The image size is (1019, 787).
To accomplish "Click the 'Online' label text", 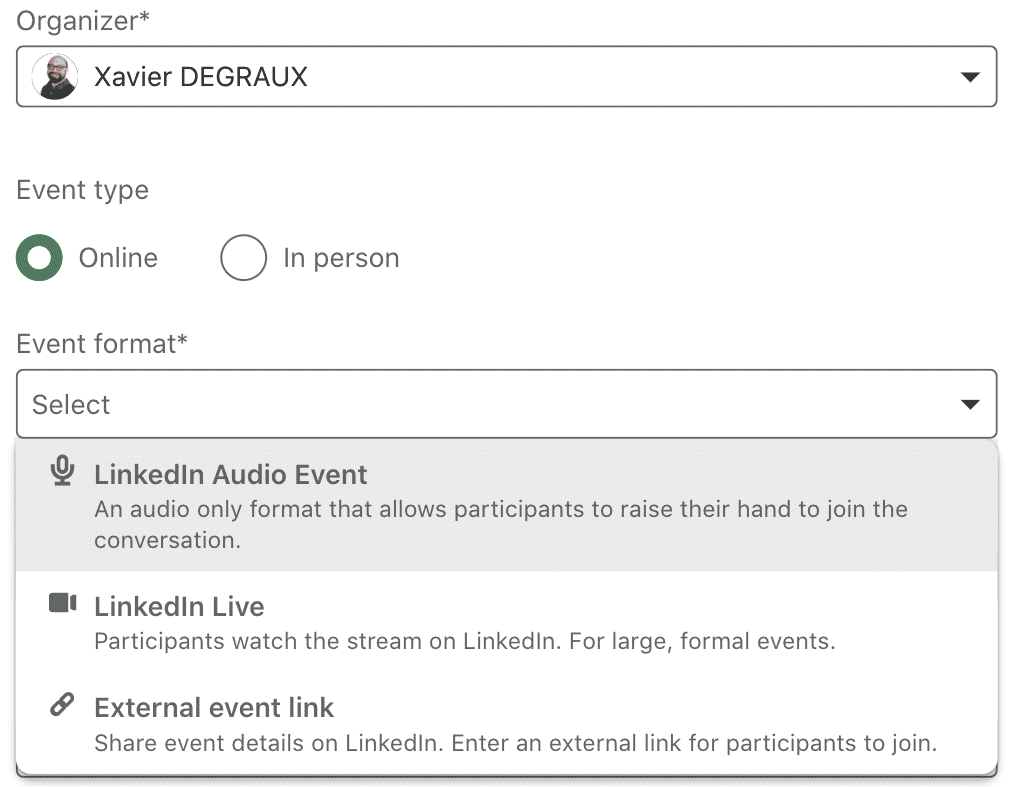I will 118,258.
